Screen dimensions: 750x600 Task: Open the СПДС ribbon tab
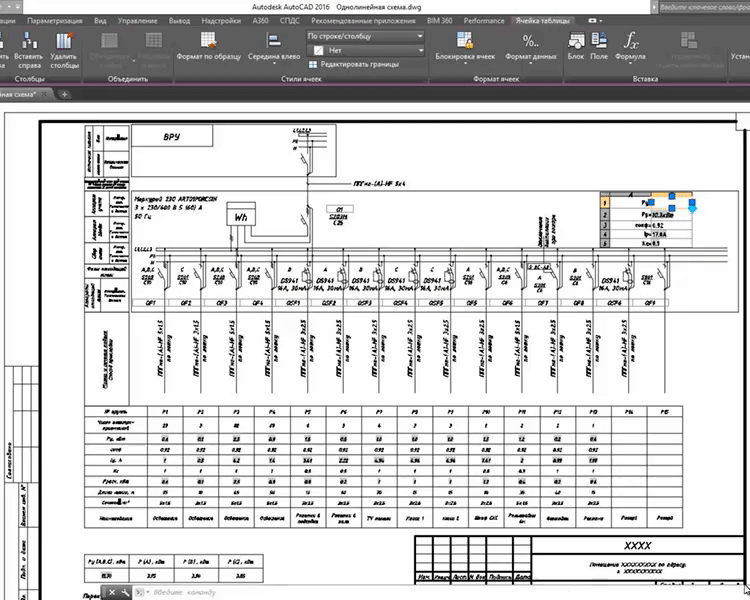[289, 21]
